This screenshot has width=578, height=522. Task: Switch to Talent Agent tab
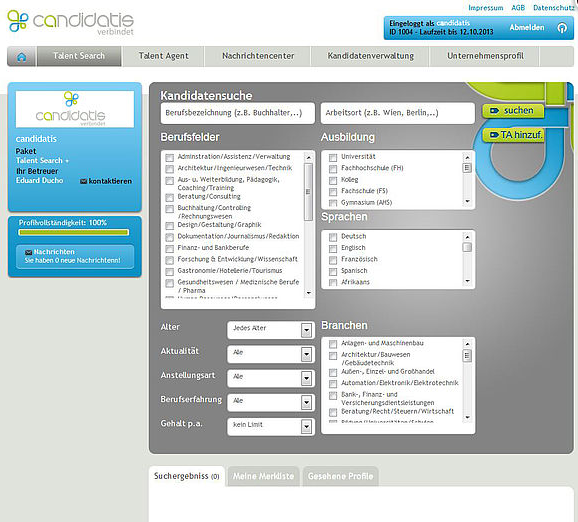pos(163,56)
